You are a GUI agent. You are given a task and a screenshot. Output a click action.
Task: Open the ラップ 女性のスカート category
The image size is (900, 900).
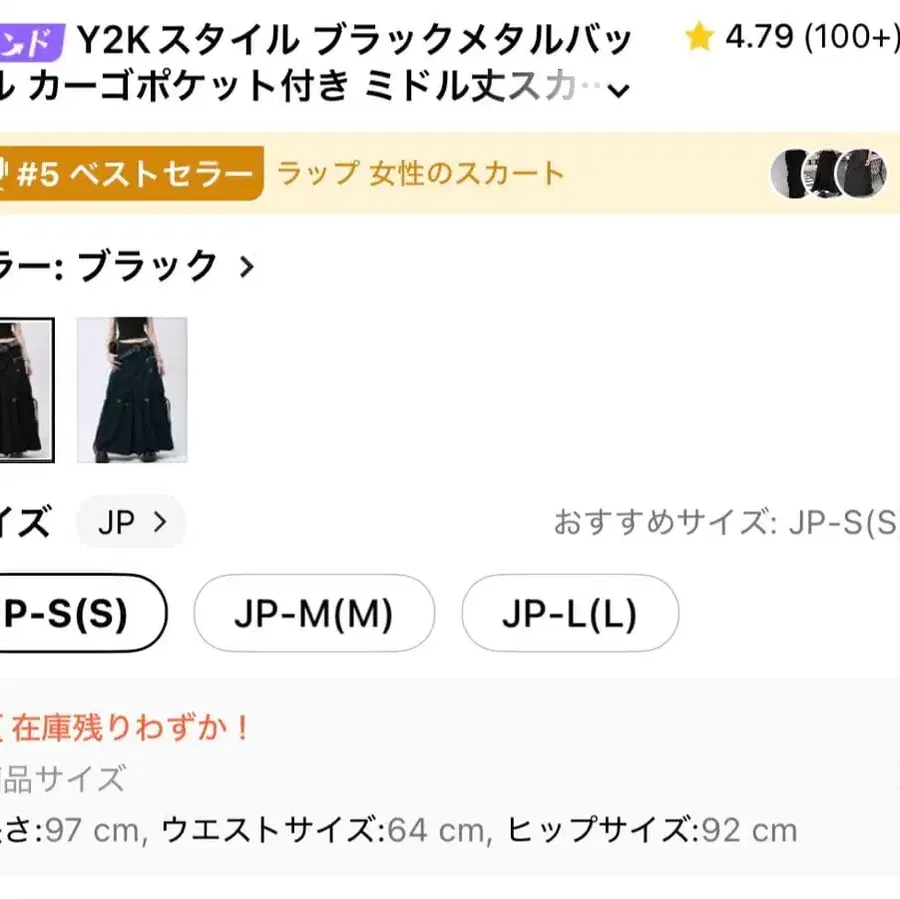click(420, 174)
